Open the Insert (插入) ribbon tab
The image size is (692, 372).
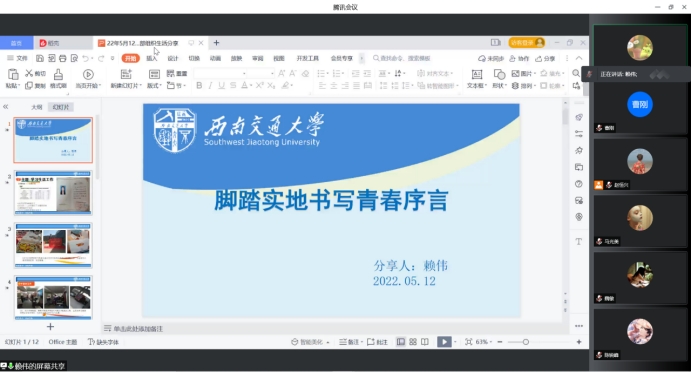[x=151, y=58]
